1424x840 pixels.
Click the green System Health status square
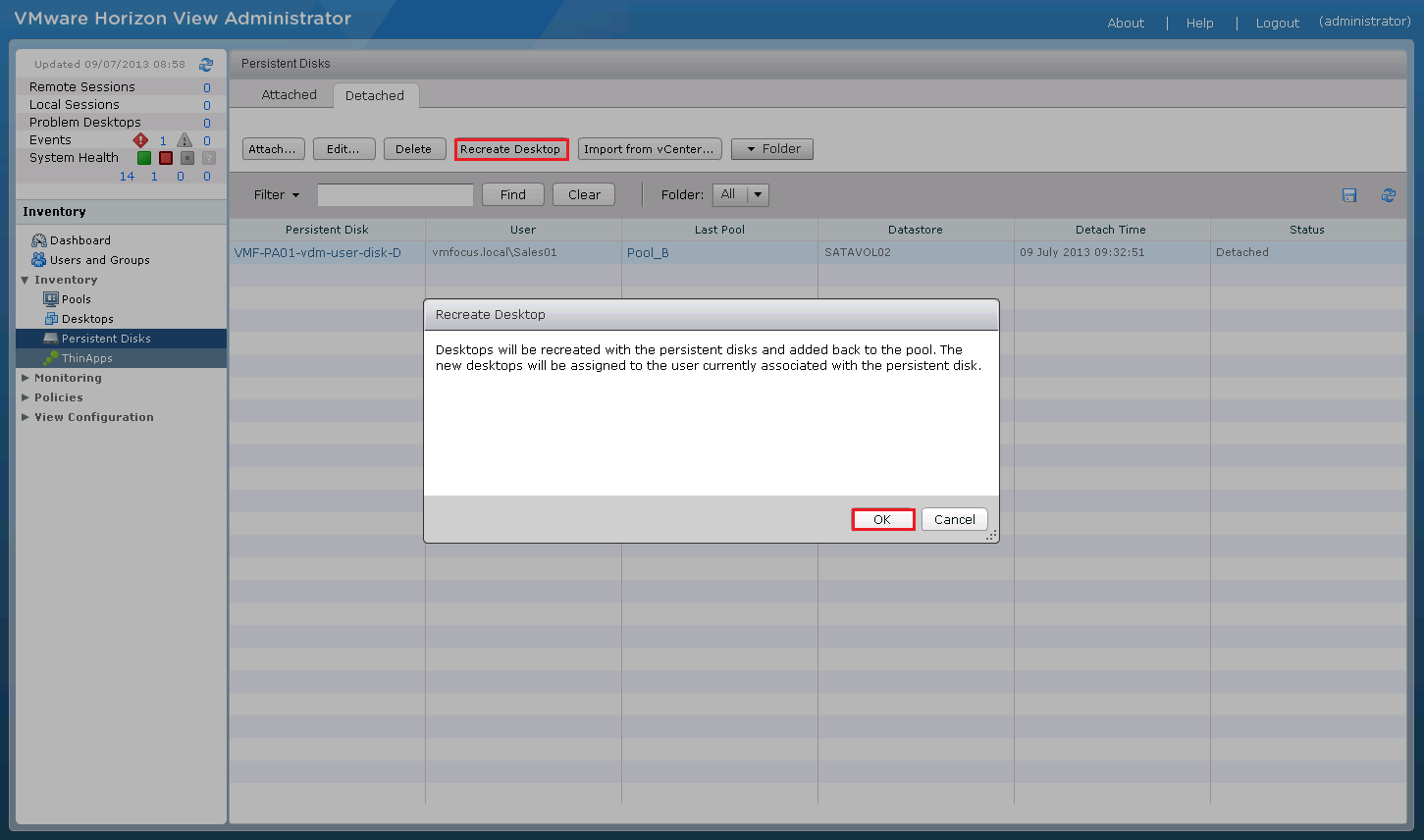tap(144, 158)
